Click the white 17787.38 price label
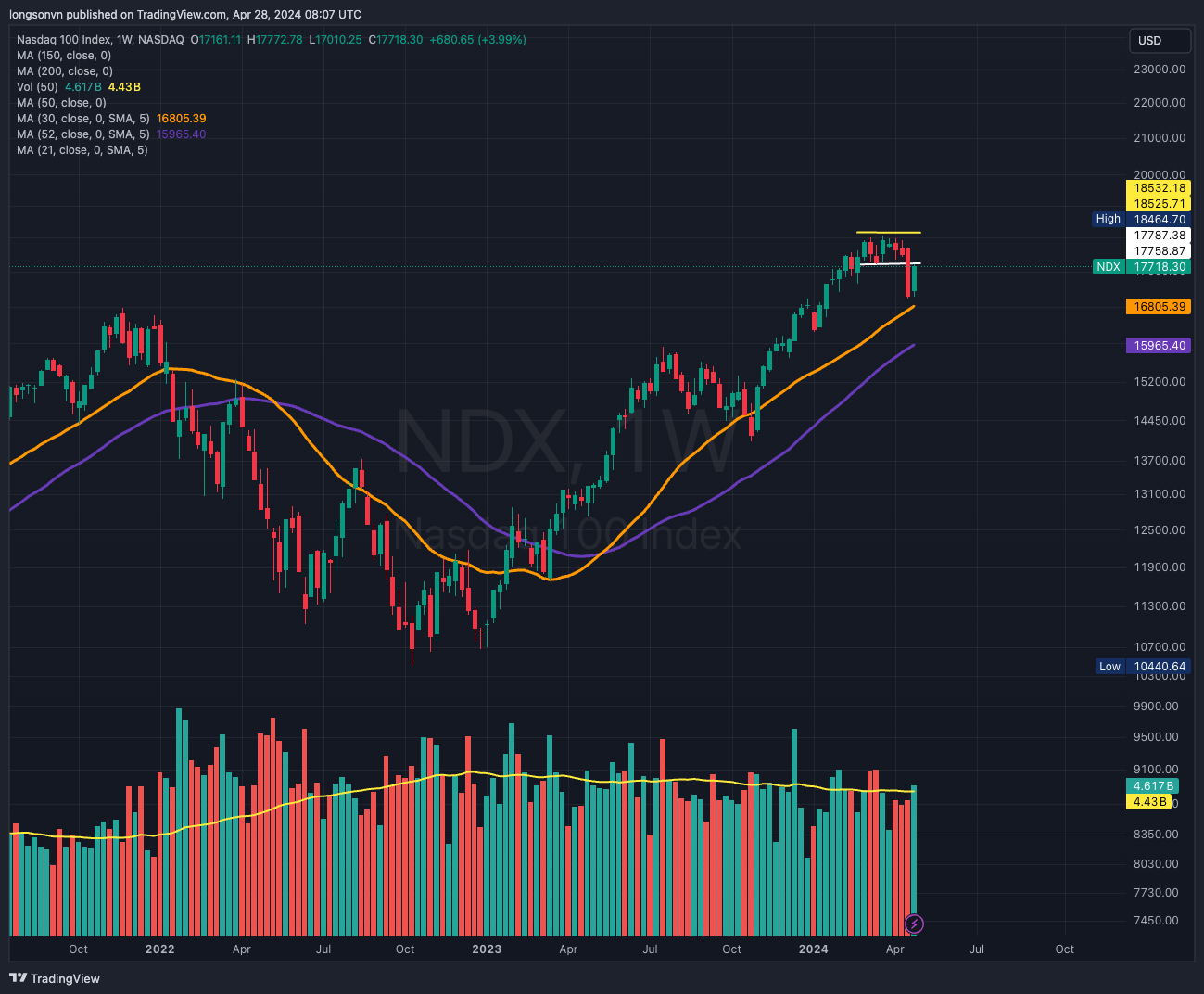Image resolution: width=1204 pixels, height=994 pixels. (1159, 236)
